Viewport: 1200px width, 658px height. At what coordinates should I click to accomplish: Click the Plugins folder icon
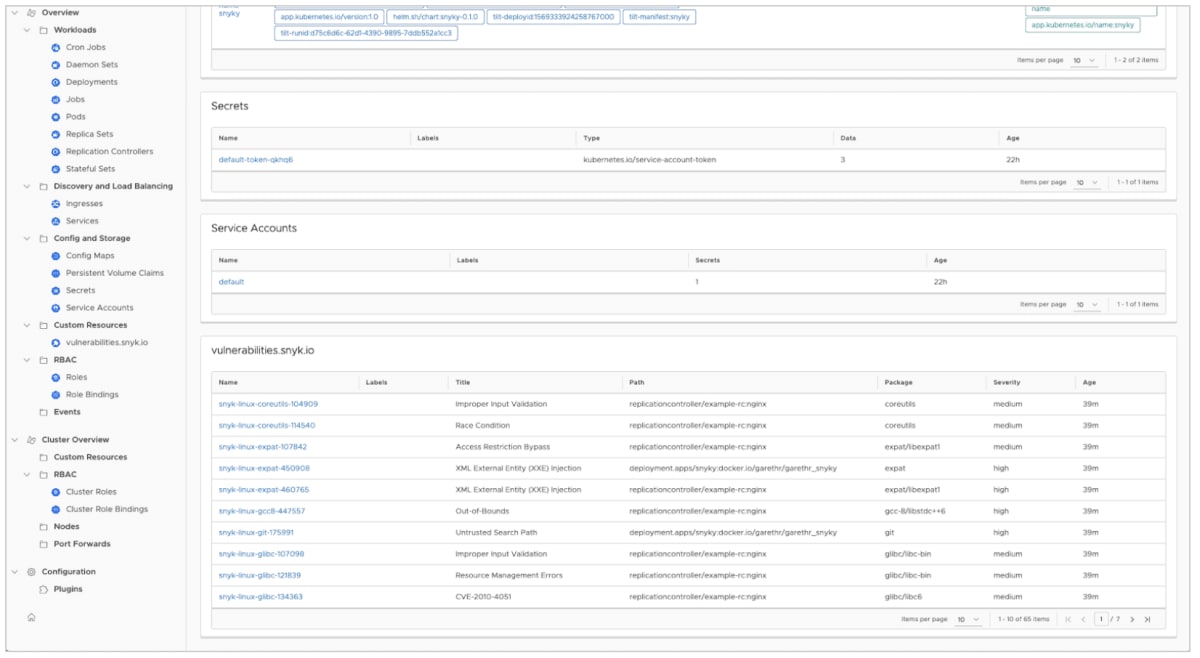[43, 589]
